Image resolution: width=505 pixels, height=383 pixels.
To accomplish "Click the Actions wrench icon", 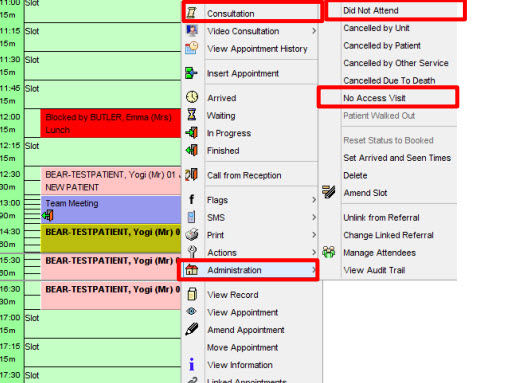I will [x=192, y=252].
